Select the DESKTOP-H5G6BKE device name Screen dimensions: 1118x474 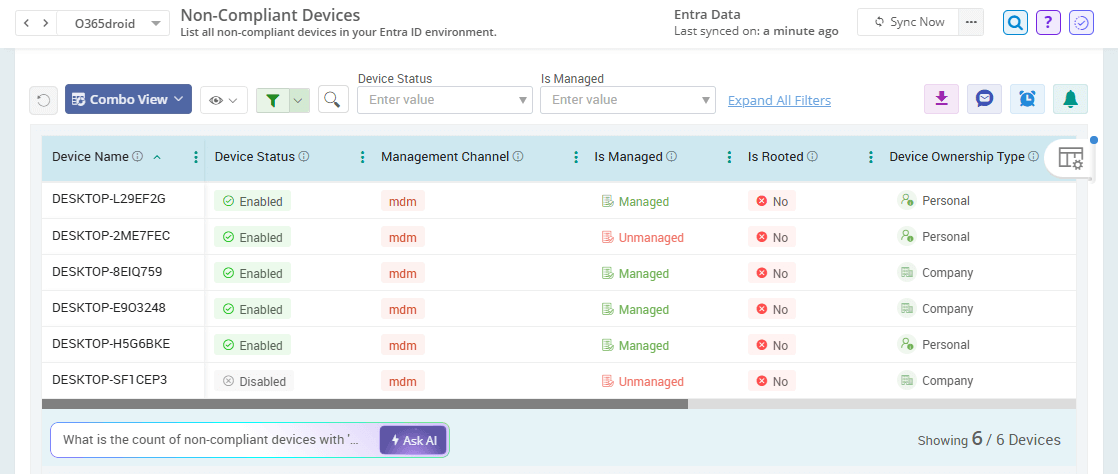click(x=111, y=344)
